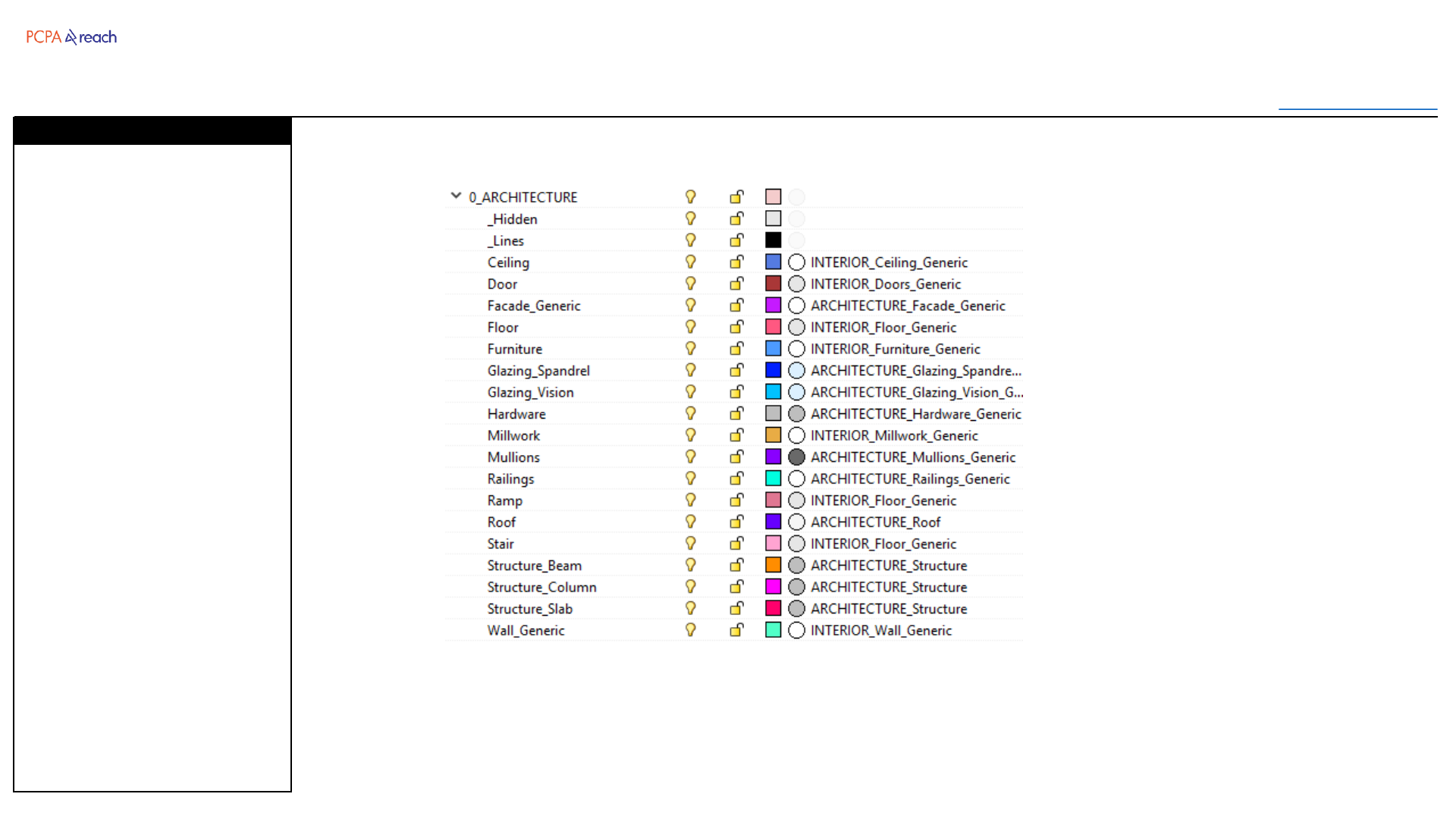Change Facade_Generic layer color swatch

[773, 306]
